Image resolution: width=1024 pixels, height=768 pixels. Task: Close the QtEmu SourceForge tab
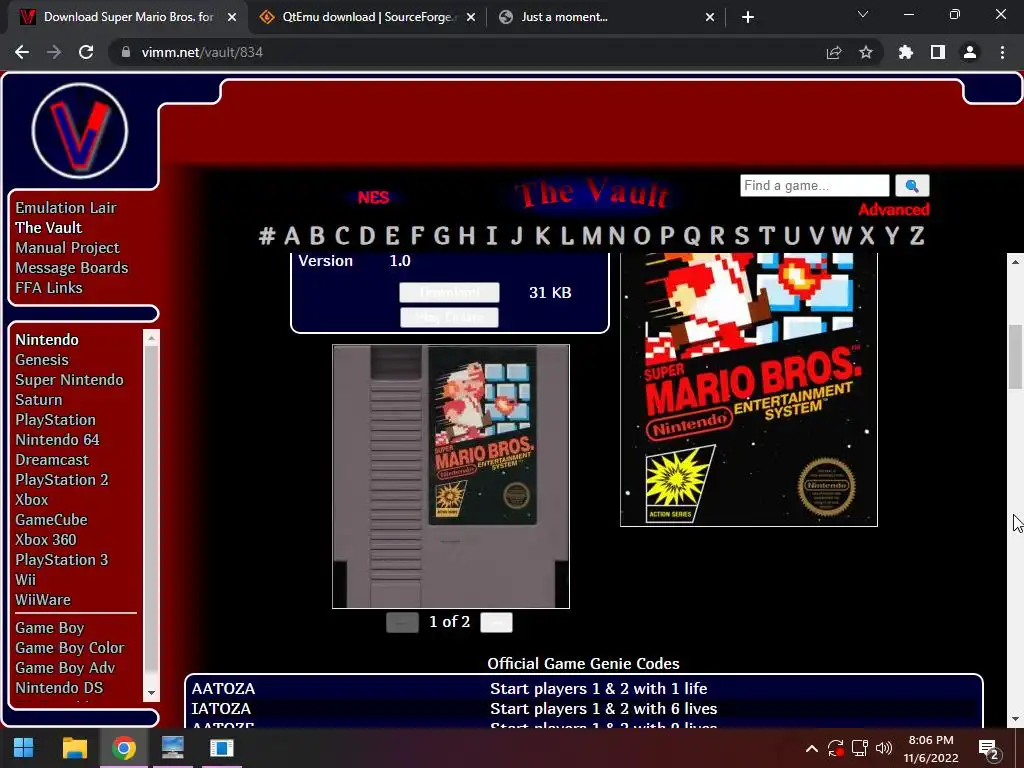(471, 17)
